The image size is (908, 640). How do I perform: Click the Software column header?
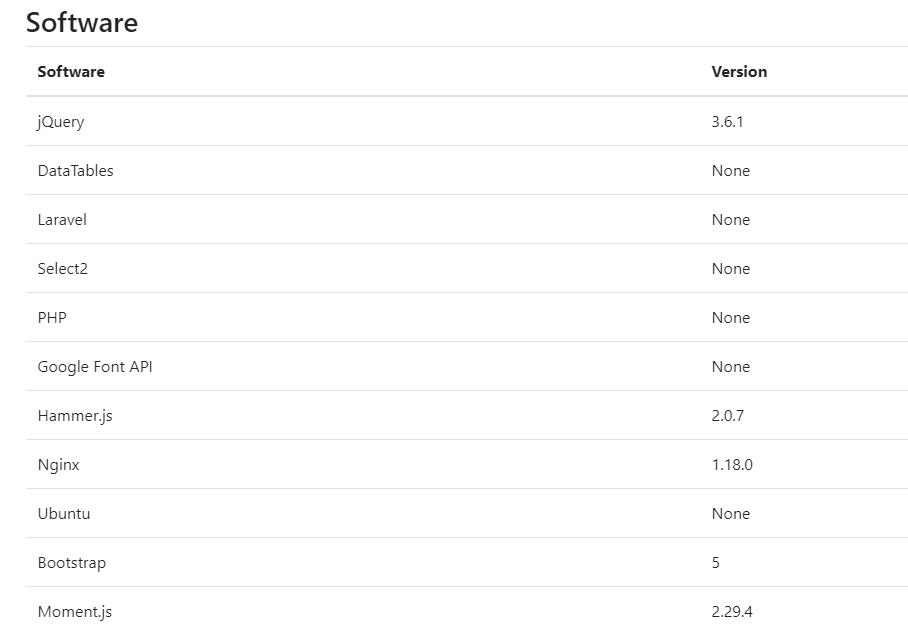pos(71,72)
